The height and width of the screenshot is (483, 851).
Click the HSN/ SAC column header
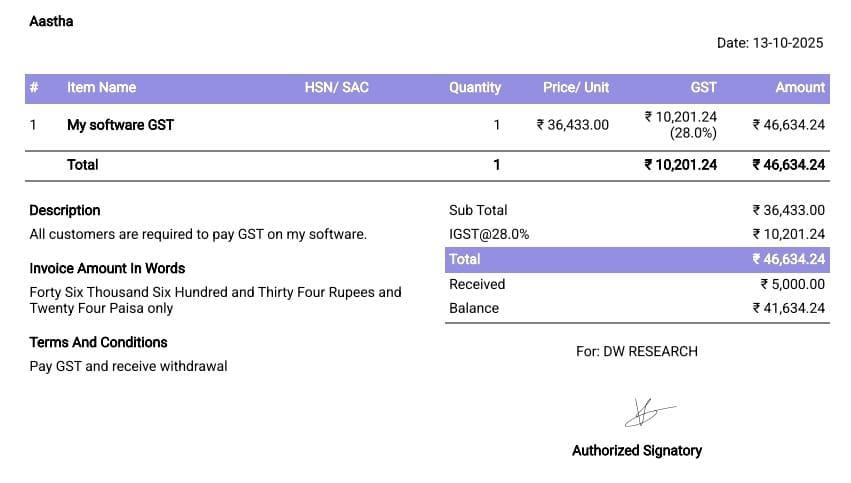(x=336, y=88)
